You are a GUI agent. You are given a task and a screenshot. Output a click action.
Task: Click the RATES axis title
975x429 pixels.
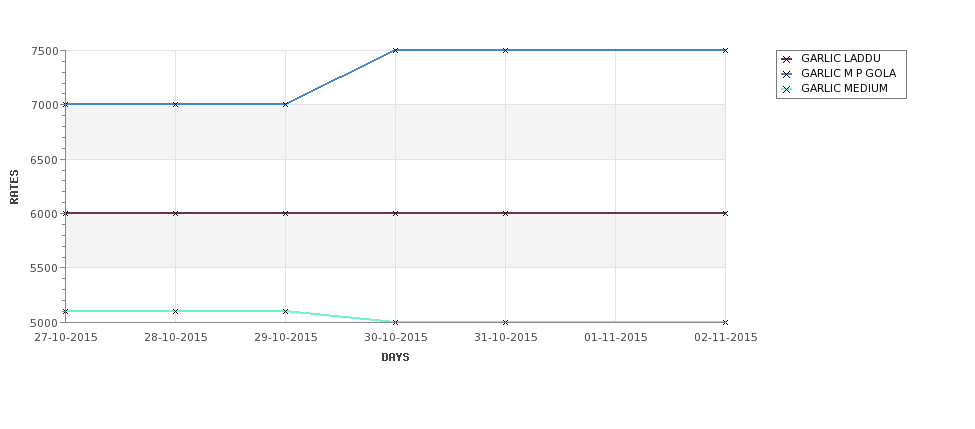pos(14,187)
